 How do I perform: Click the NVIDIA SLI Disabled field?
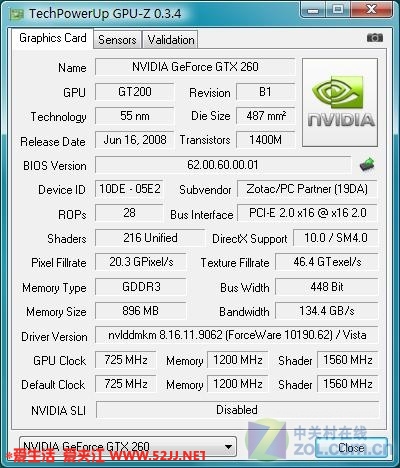[237, 410]
